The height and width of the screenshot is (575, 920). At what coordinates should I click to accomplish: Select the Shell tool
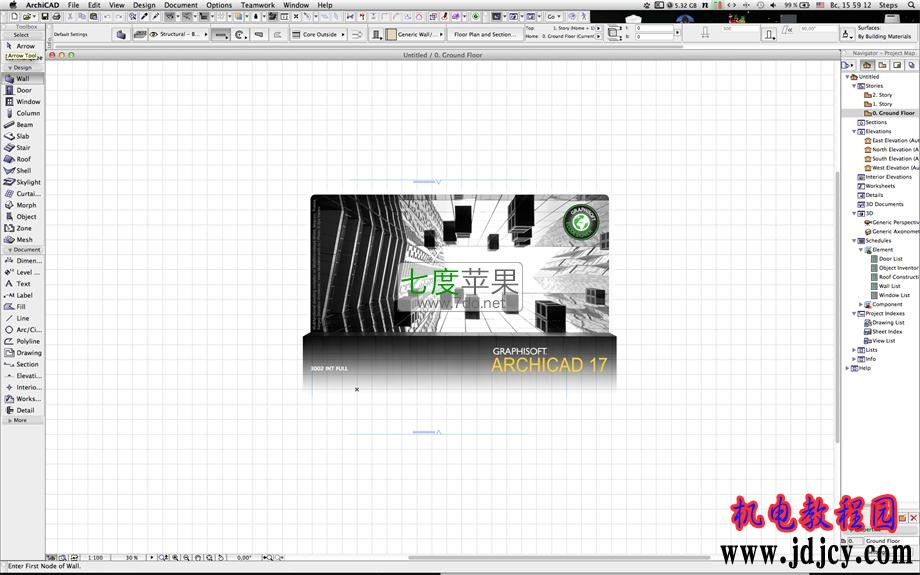tap(21, 170)
